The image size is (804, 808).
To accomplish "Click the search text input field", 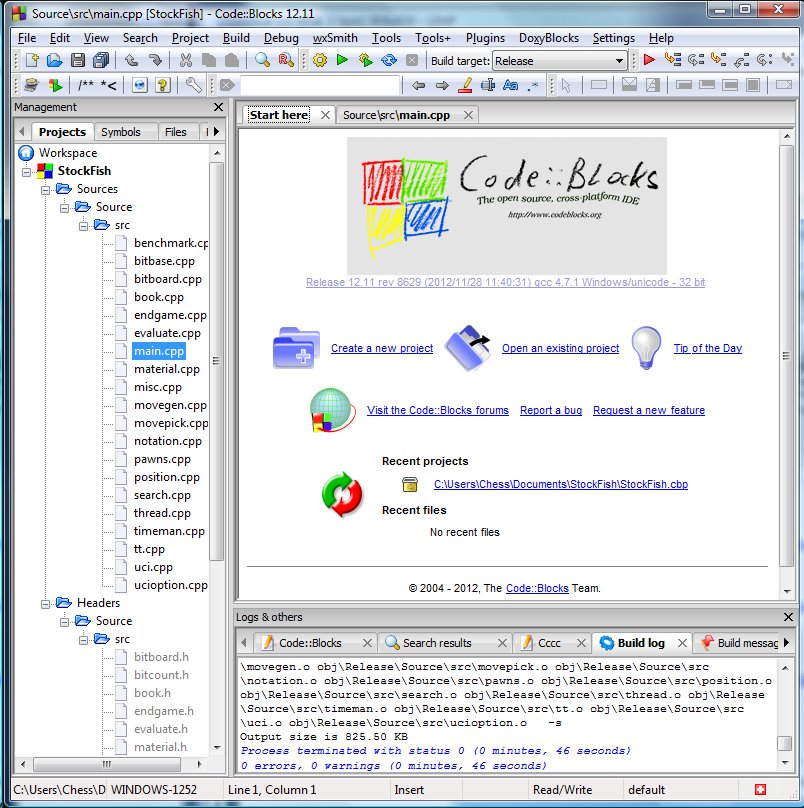I will click(320, 85).
